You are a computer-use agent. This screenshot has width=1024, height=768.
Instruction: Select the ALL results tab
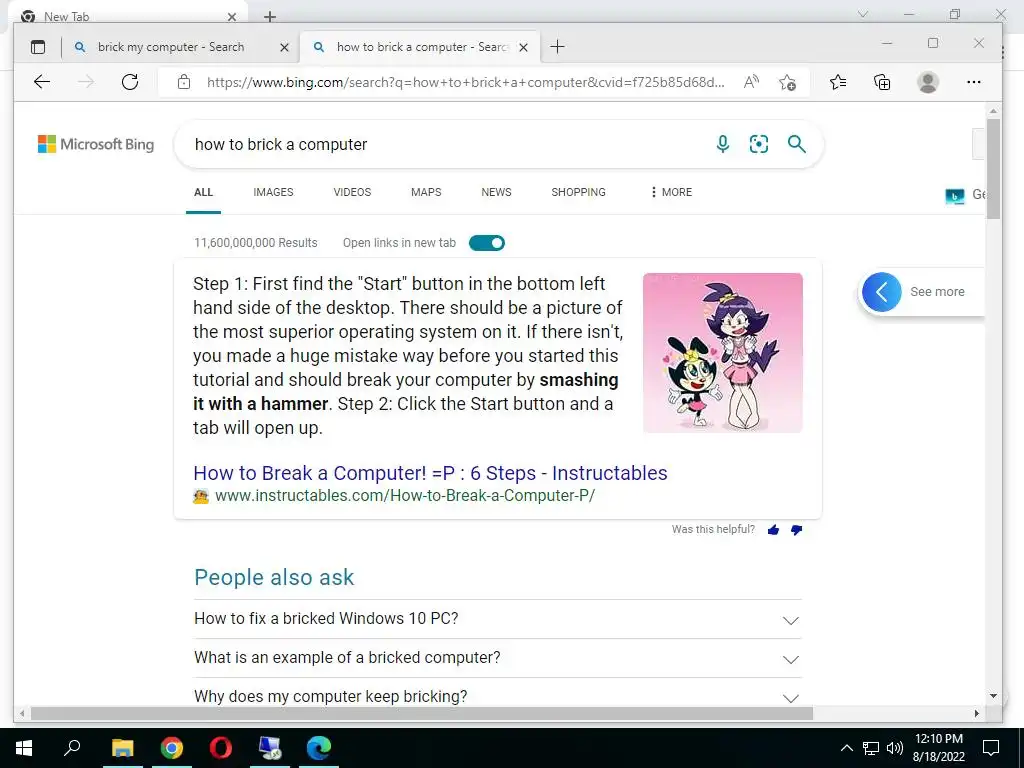[203, 192]
